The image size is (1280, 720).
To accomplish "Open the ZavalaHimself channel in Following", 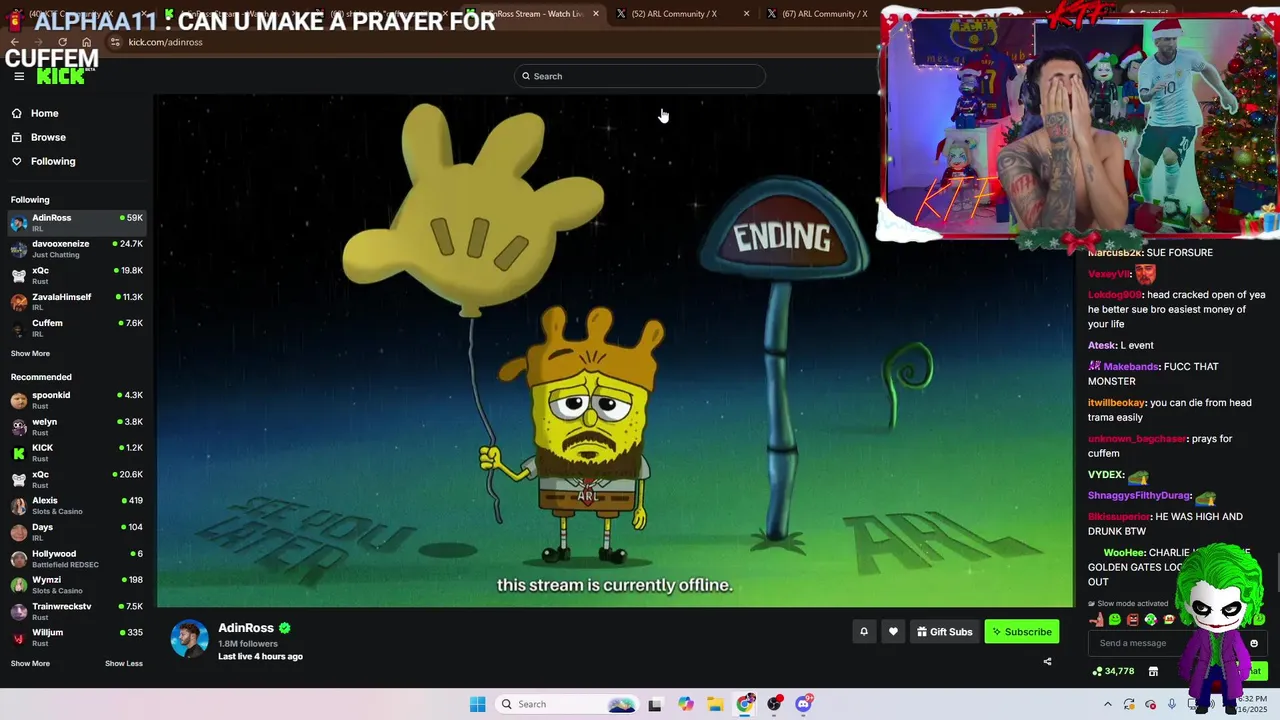I will coord(77,302).
